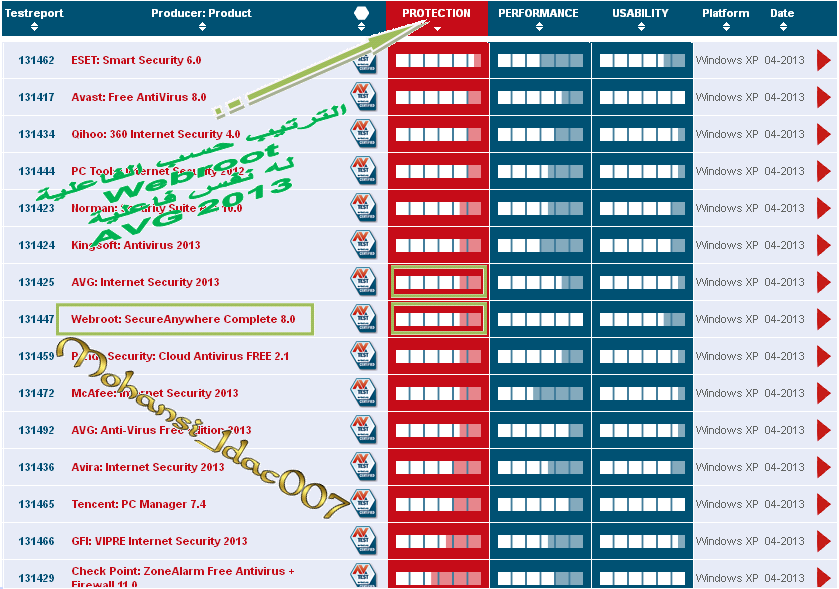
Task: Click the performance score bar for Webroot
Action: (x=540, y=319)
